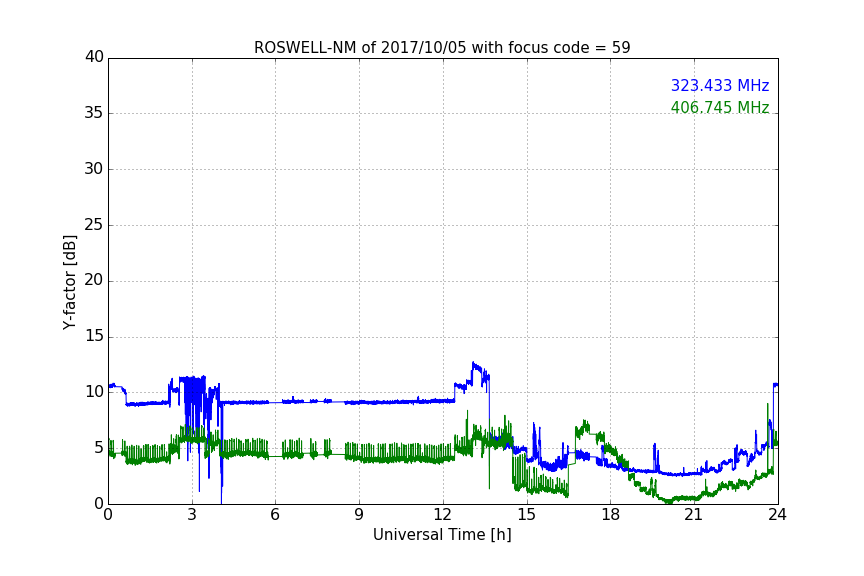Click the Y-factor [dB] axis label
The image size is (864, 576).
pyautogui.click(x=69, y=282)
